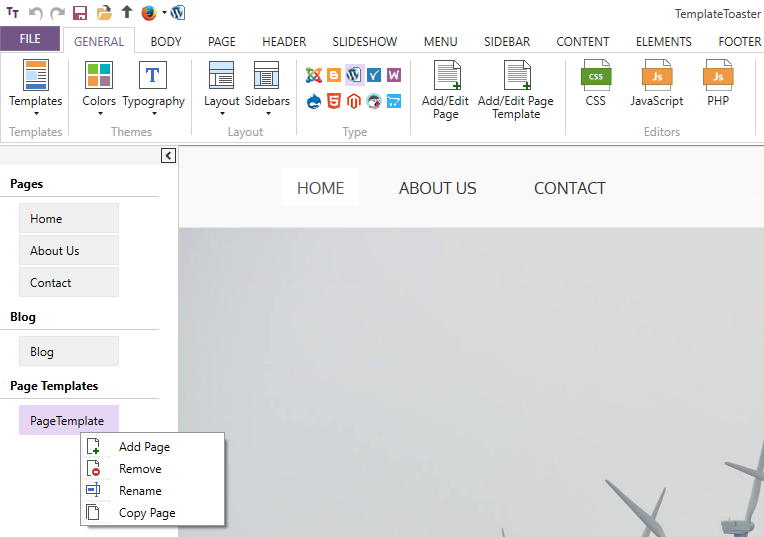
Task: Open the CSS editor
Action: coord(596,84)
